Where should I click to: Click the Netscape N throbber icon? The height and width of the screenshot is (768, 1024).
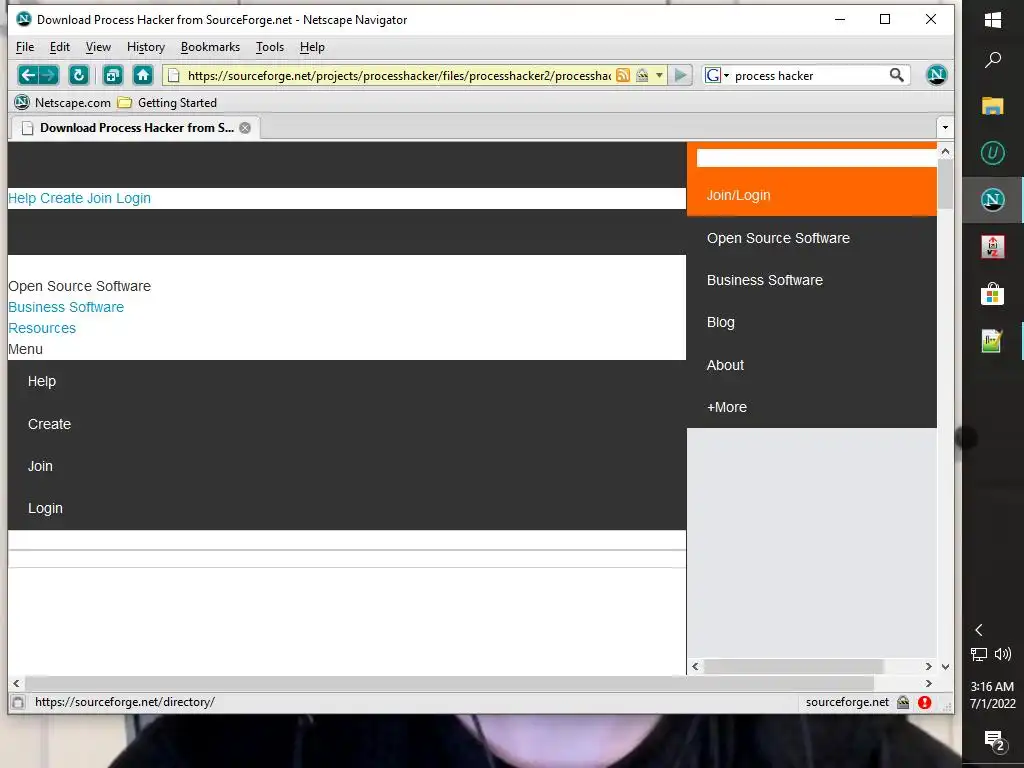click(x=936, y=75)
